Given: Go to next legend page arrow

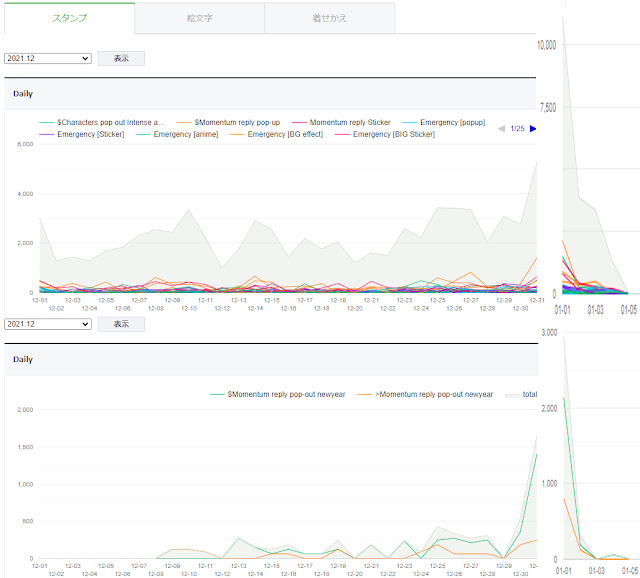Looking at the screenshot, I should [x=533, y=129].
